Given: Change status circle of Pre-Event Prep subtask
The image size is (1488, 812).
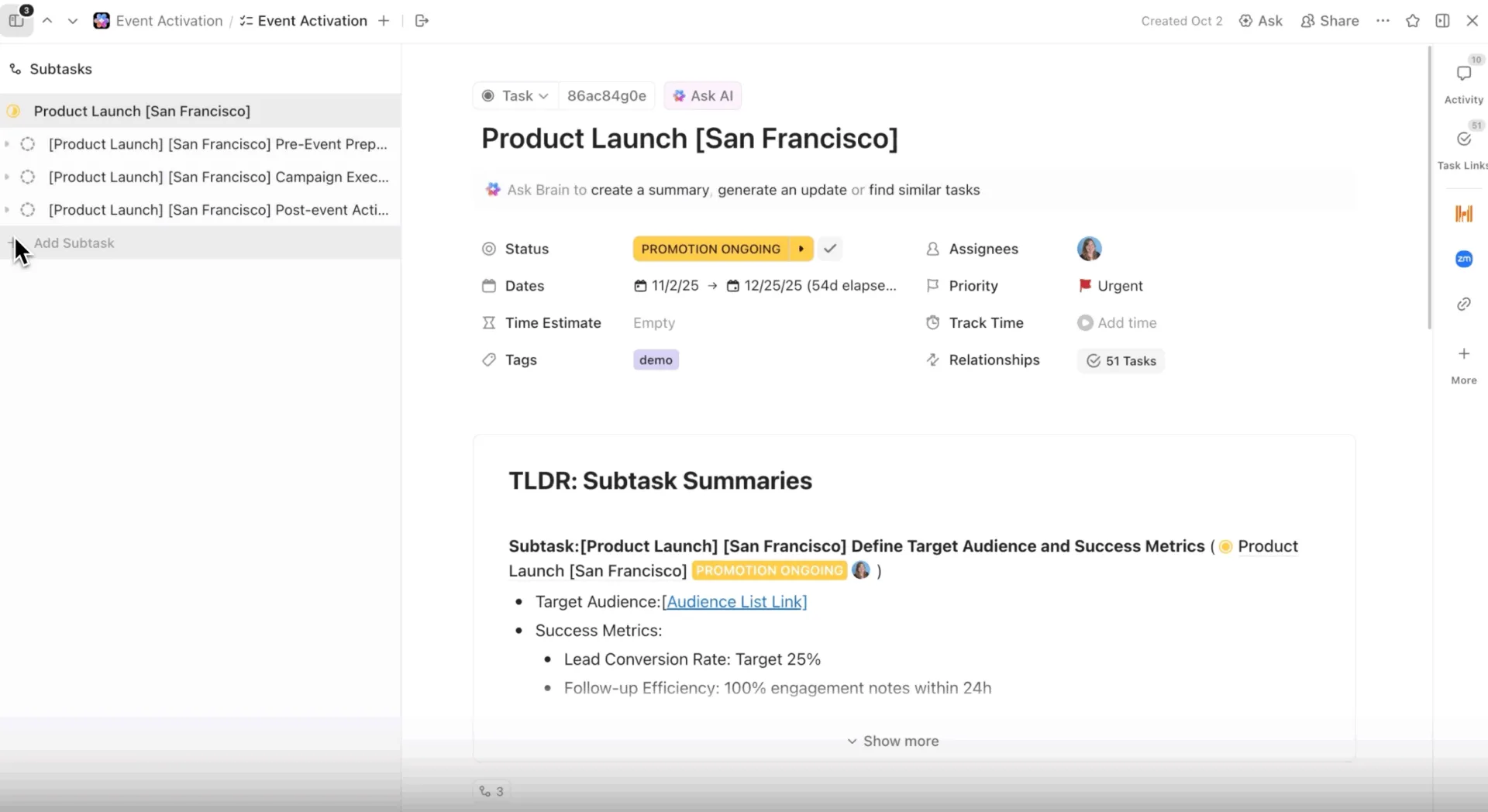Looking at the screenshot, I should (28, 144).
